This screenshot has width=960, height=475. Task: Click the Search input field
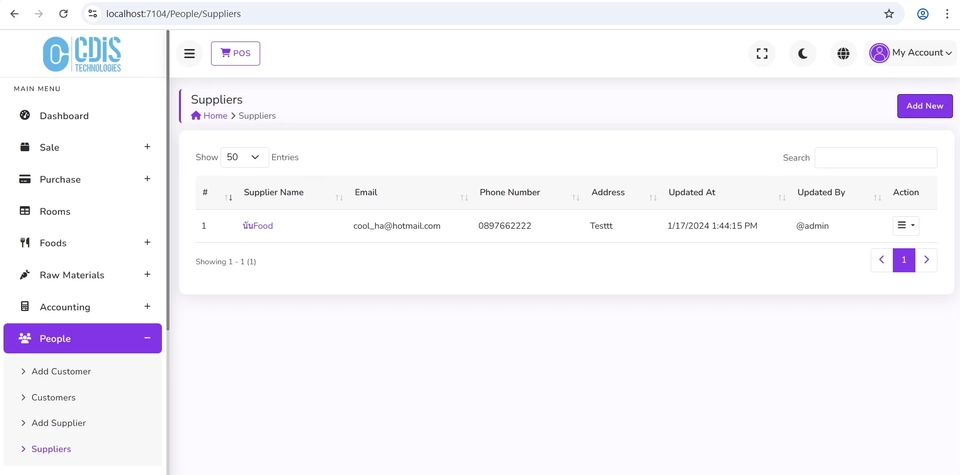click(x=875, y=158)
